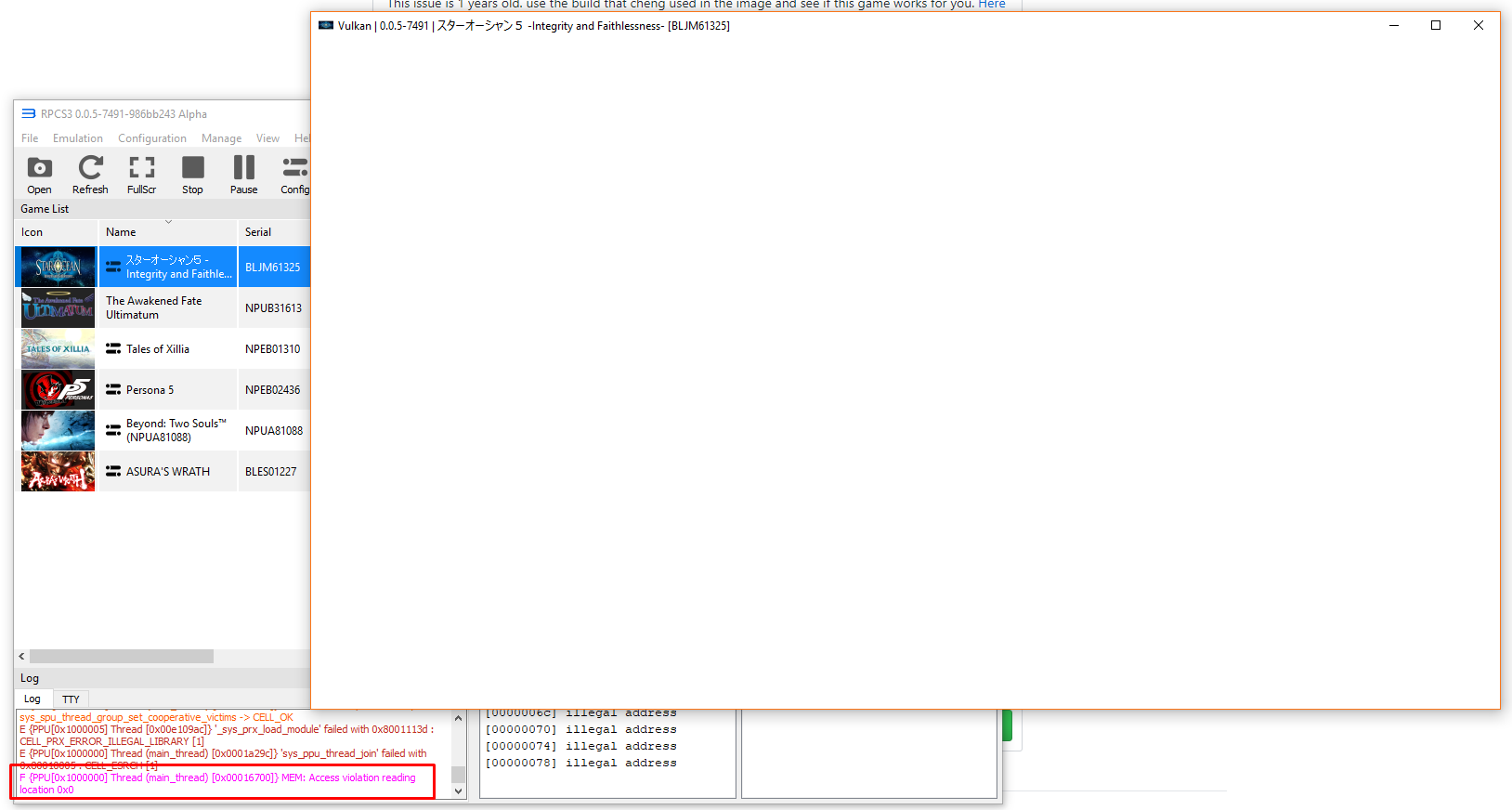Minimize the Vulkan game window
Screen dimensions: 1512x810
point(1393,25)
